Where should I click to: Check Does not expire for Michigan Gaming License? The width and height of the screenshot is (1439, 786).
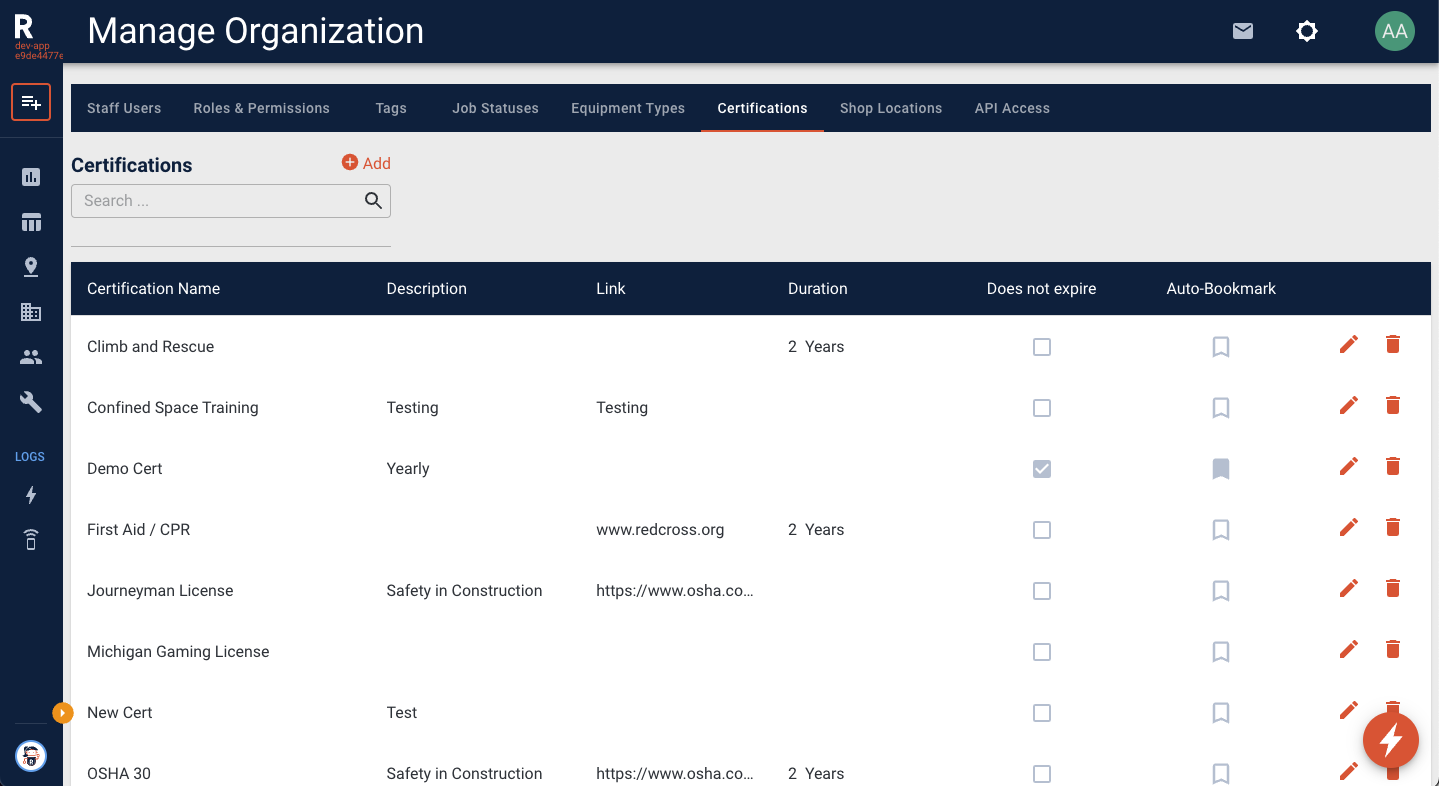[x=1042, y=652]
